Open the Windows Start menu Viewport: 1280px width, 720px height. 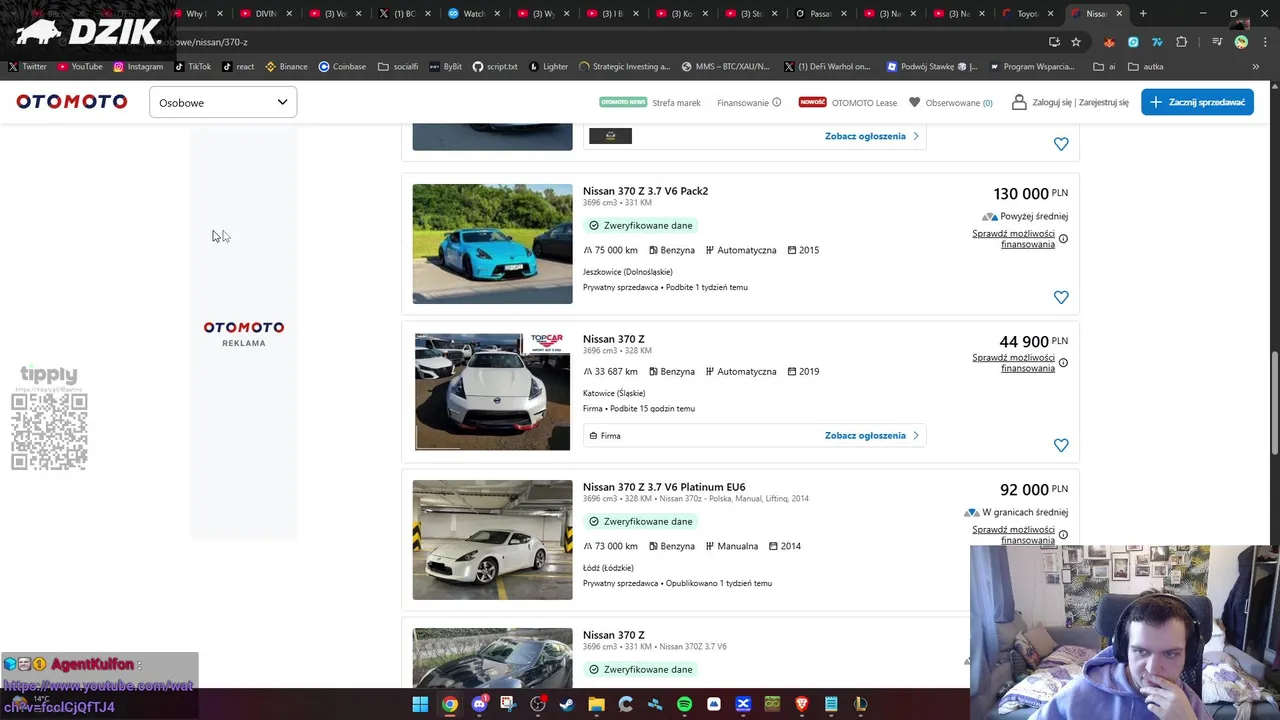(420, 704)
